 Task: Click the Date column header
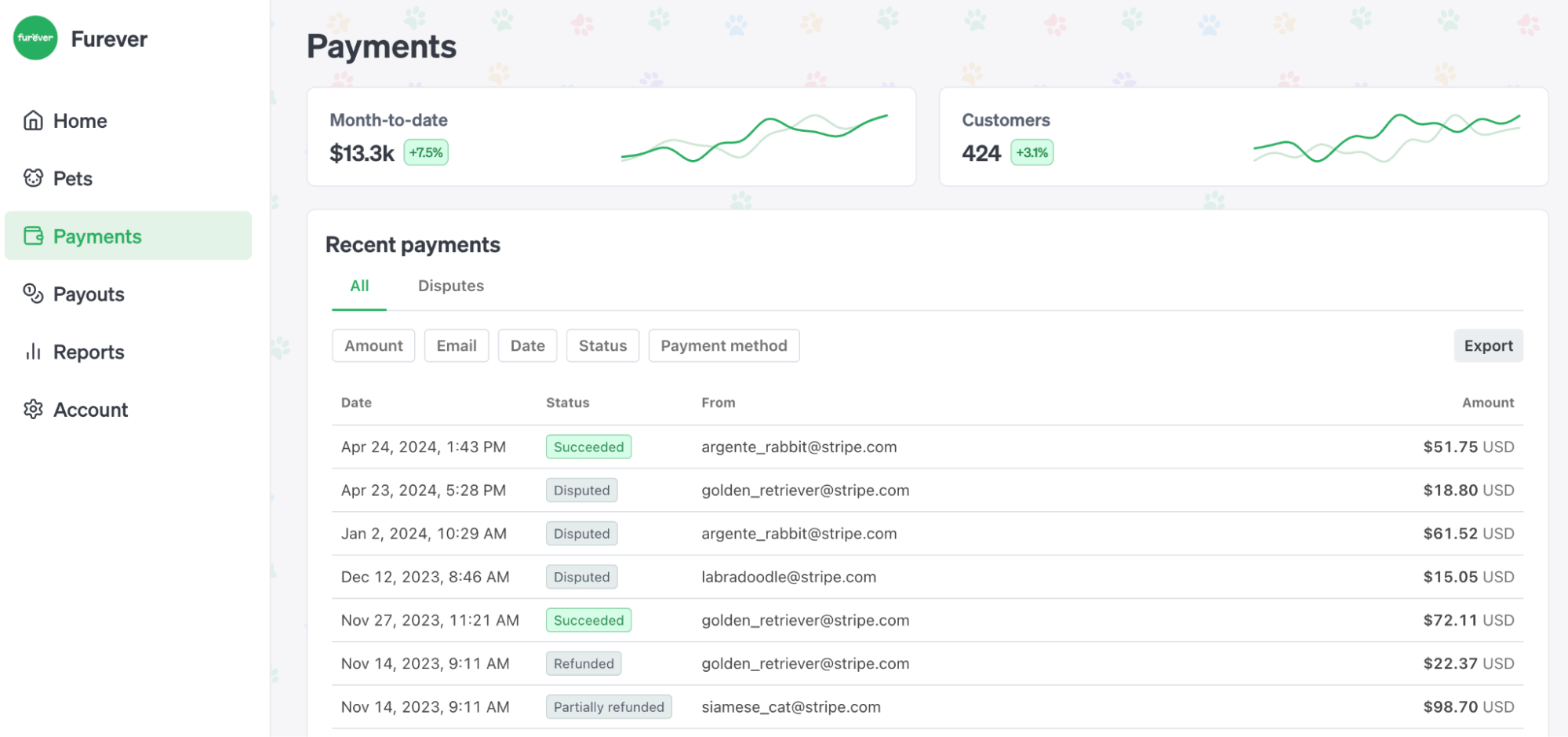click(x=356, y=403)
